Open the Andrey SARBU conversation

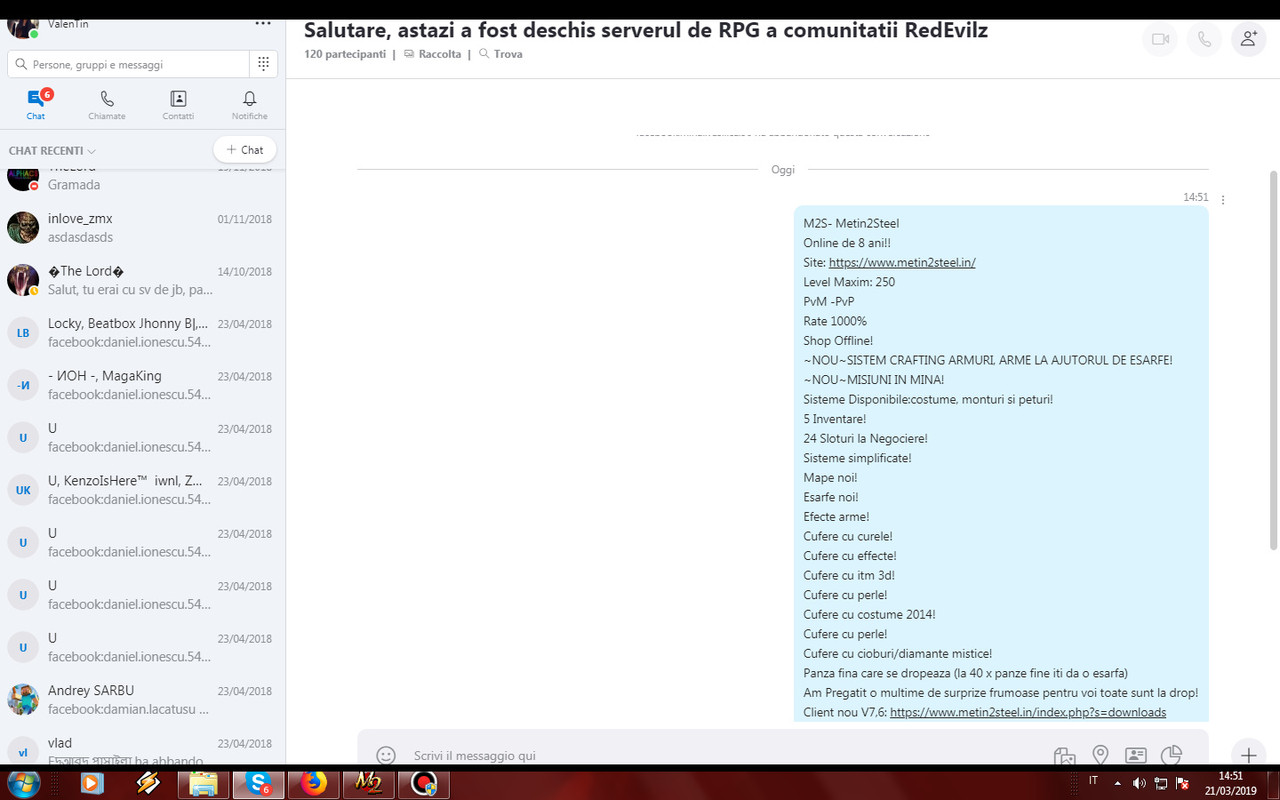pyautogui.click(x=143, y=700)
